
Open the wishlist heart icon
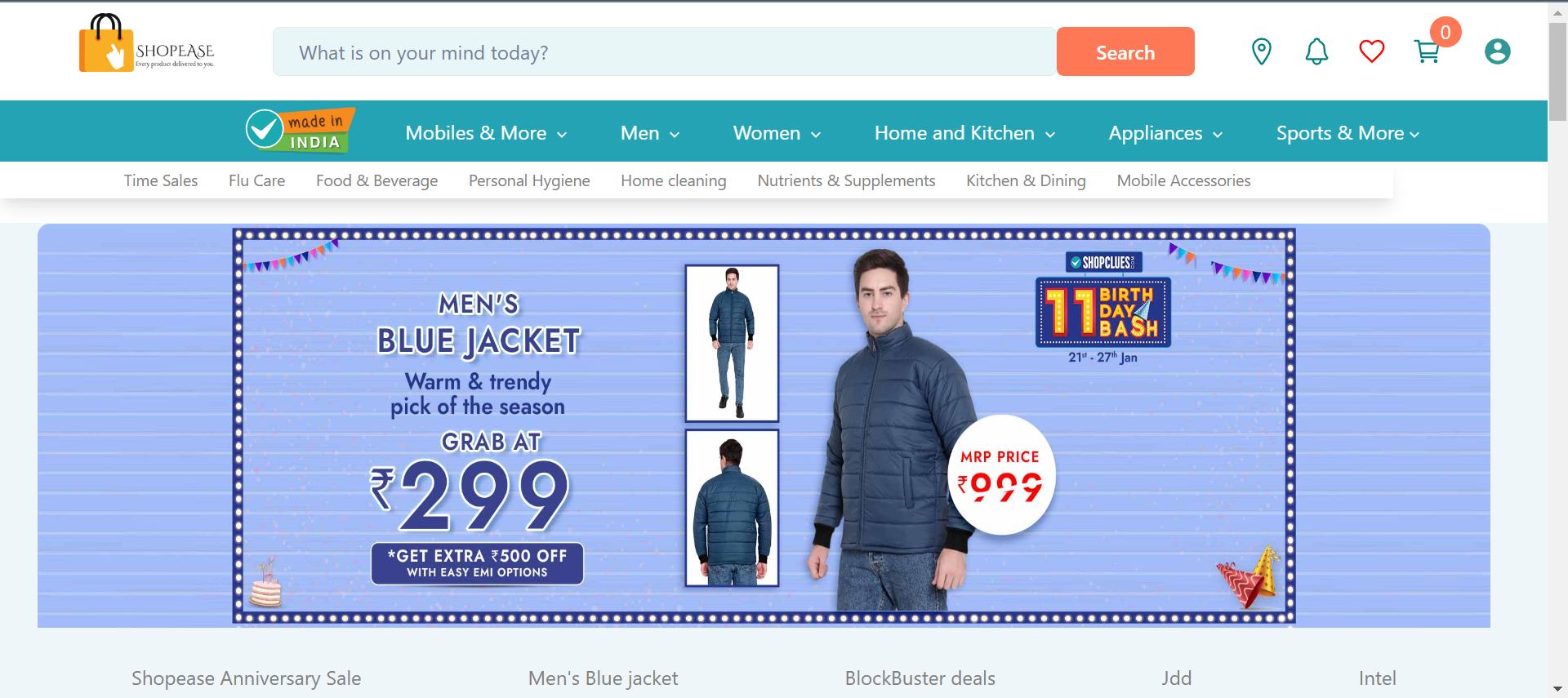(1372, 51)
